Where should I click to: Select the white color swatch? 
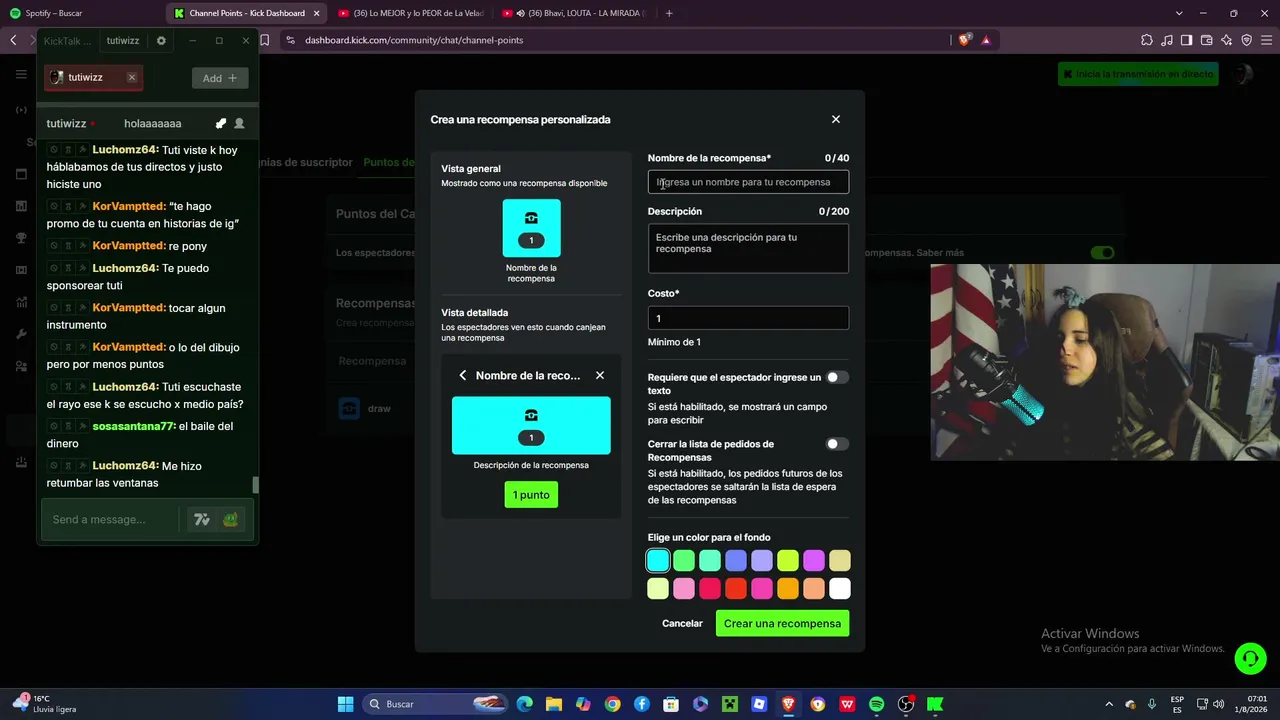point(840,589)
